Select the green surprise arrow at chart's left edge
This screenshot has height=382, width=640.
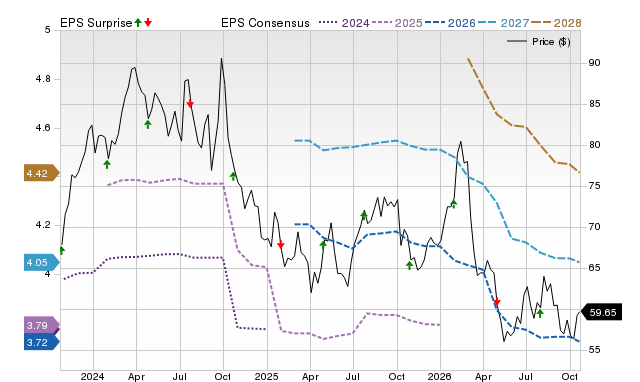click(62, 250)
